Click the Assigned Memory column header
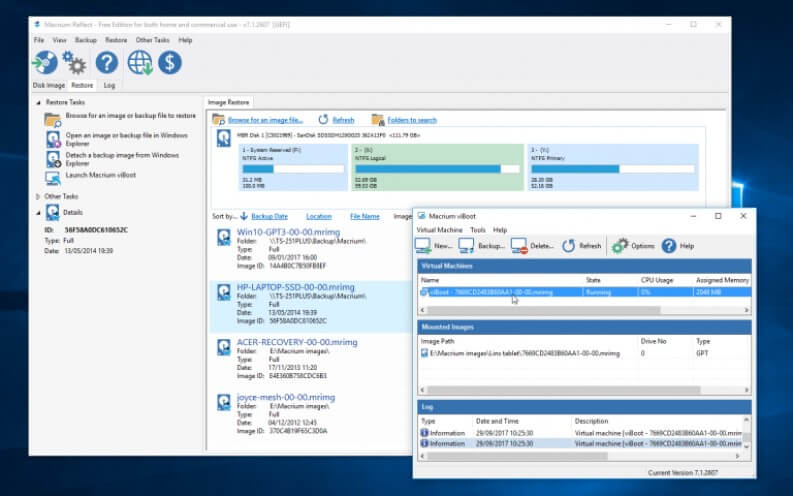This screenshot has height=496, width=793. pos(722,280)
